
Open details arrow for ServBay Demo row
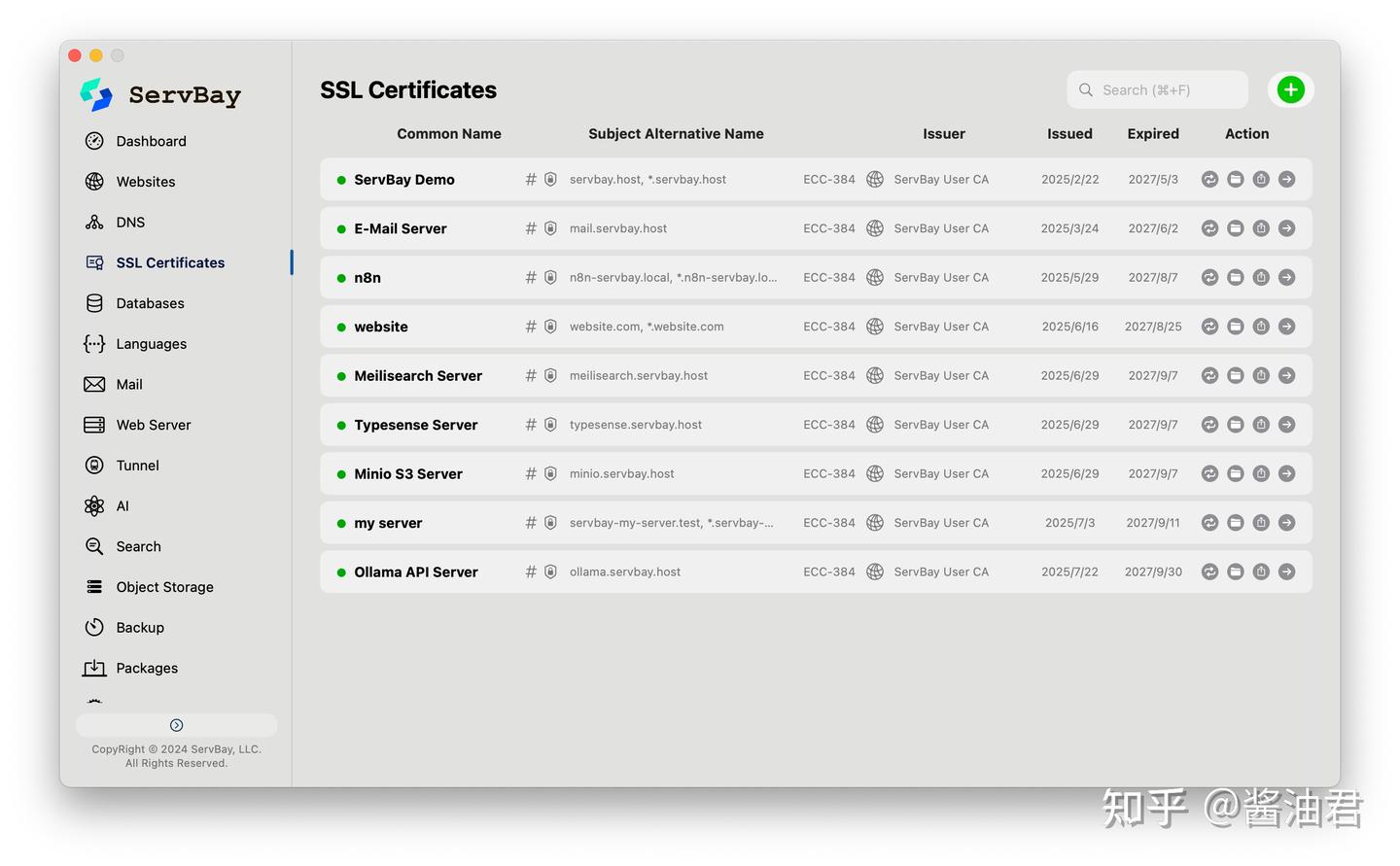(x=1286, y=179)
